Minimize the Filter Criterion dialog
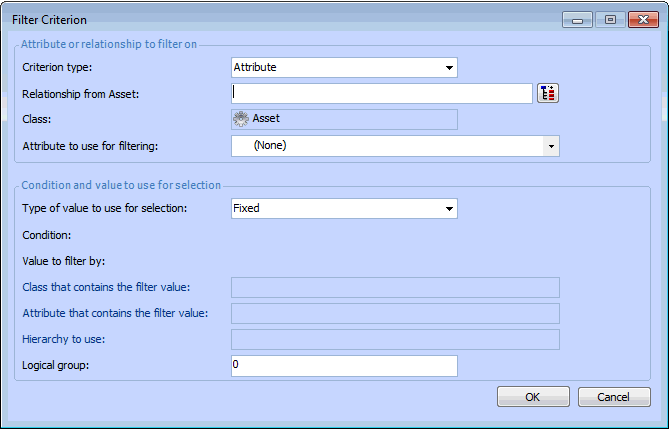 [576, 20]
